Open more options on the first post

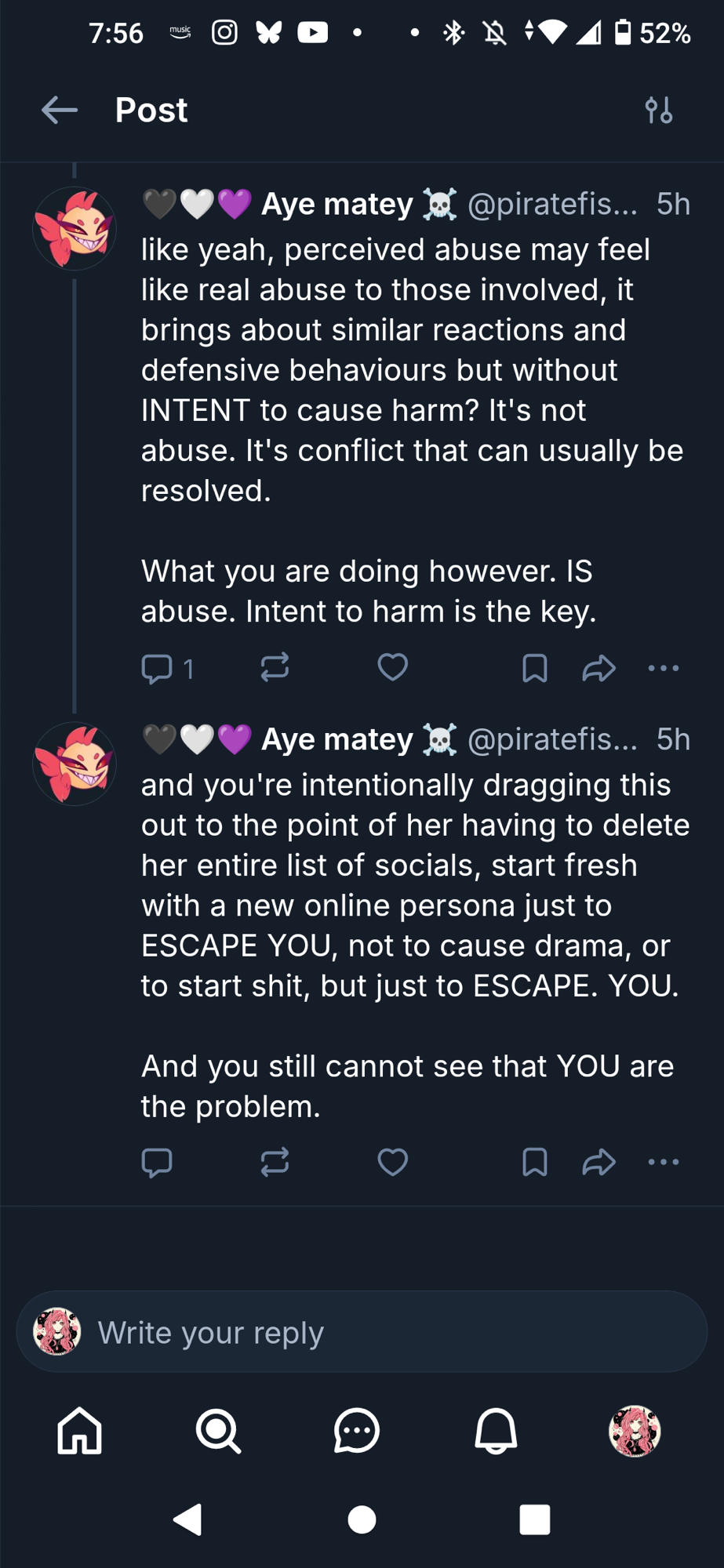(x=664, y=669)
